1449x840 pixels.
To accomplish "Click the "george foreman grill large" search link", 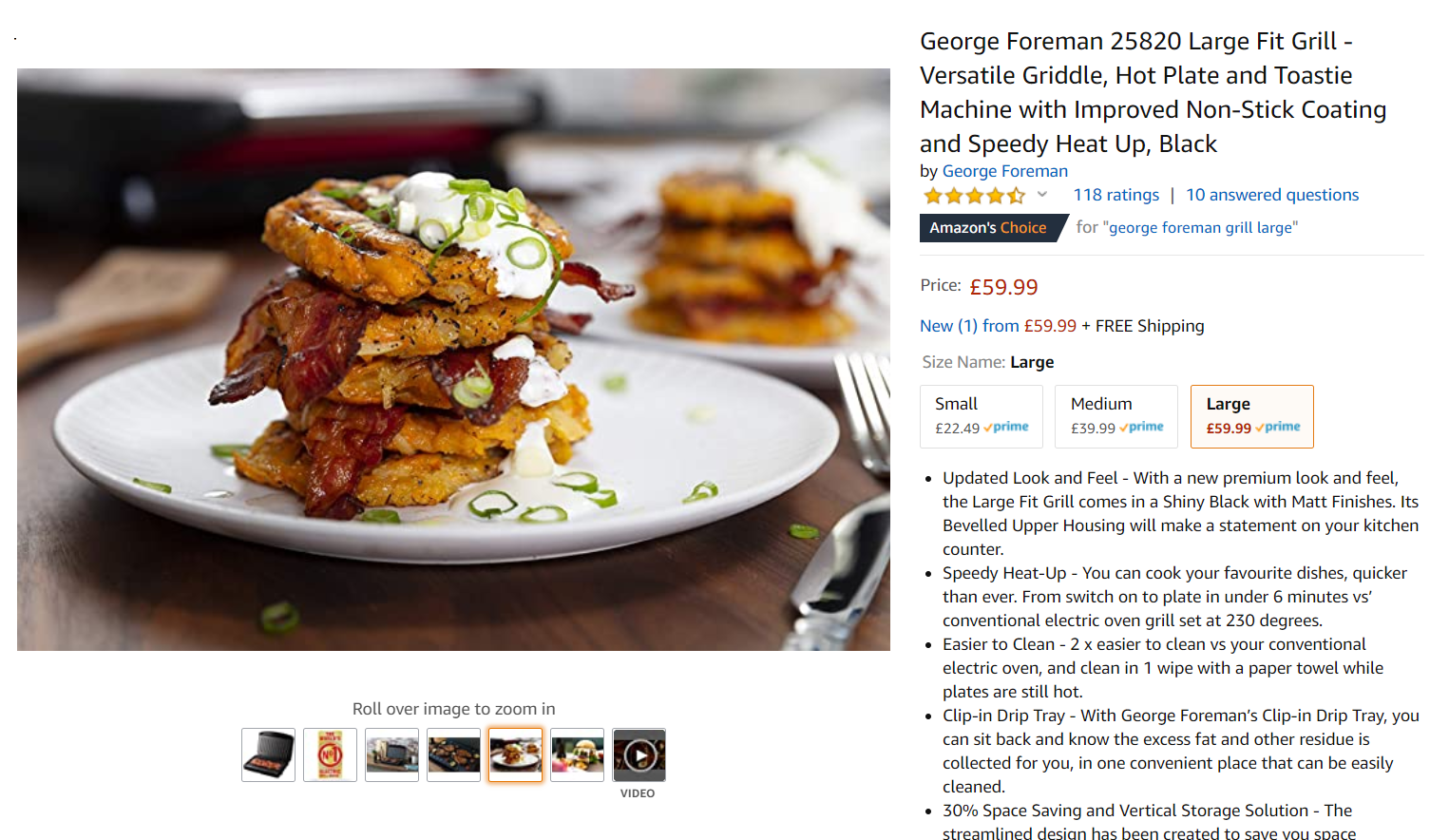I will click(1200, 228).
